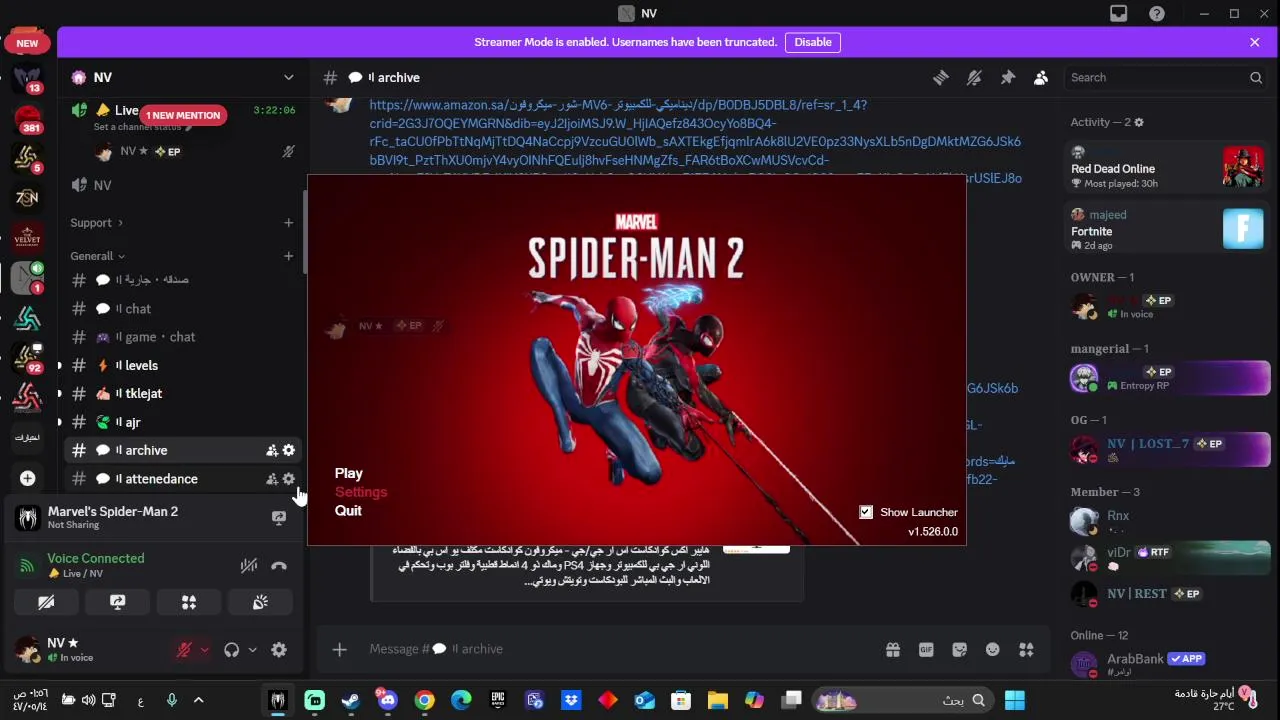Edit the attenedance channel settings gear
Image resolution: width=1280 pixels, height=720 pixels.
coord(289,479)
